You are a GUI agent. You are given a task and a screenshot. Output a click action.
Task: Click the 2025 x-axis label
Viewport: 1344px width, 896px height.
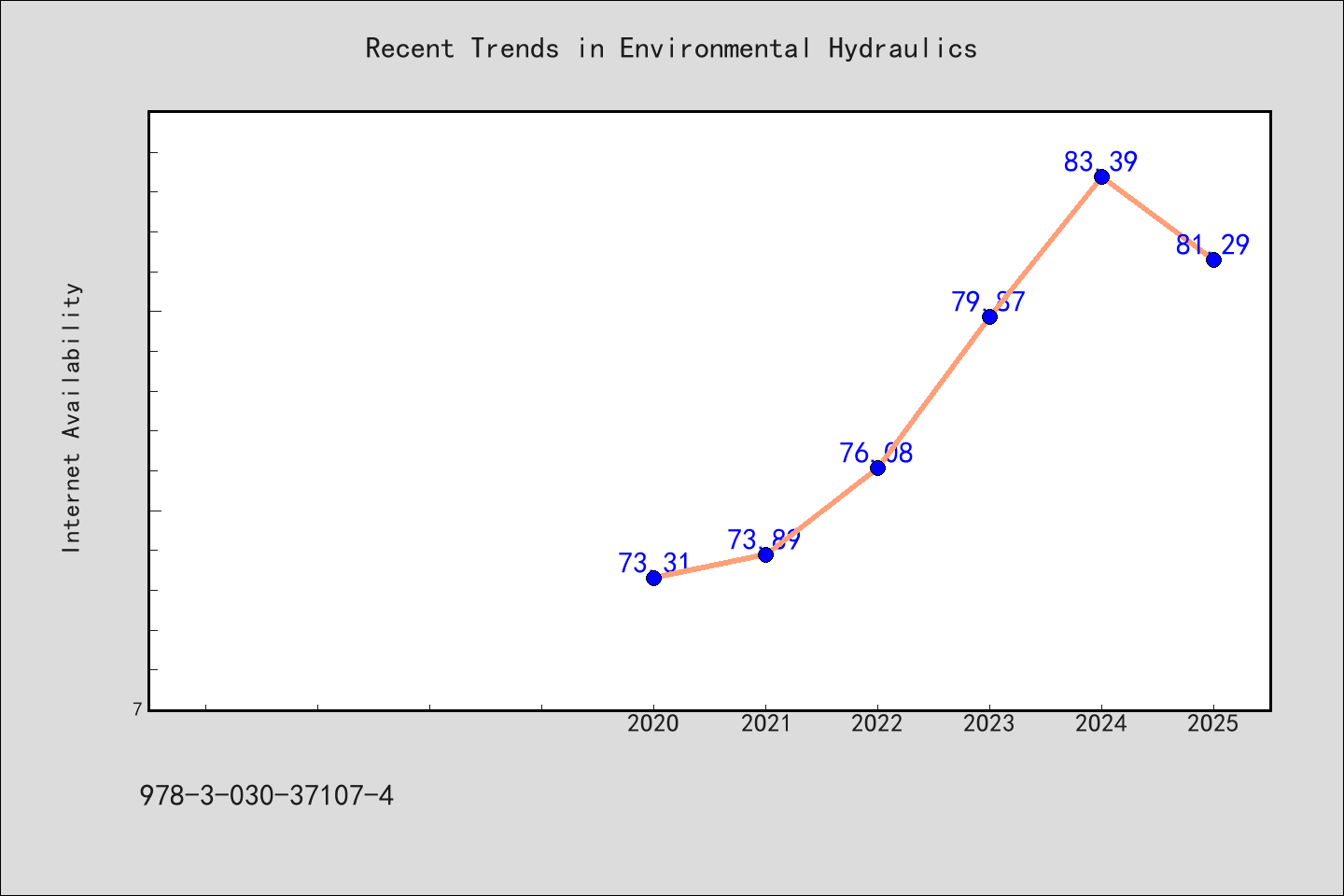point(1213,723)
